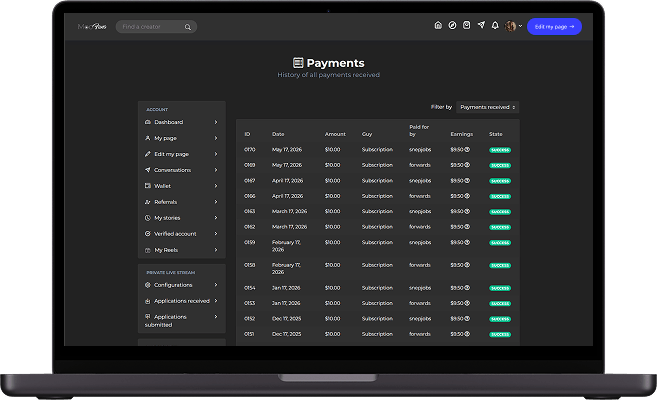Click earnings info icon for Dec 17 snepjobs row
657x401 pixels.
(467, 318)
